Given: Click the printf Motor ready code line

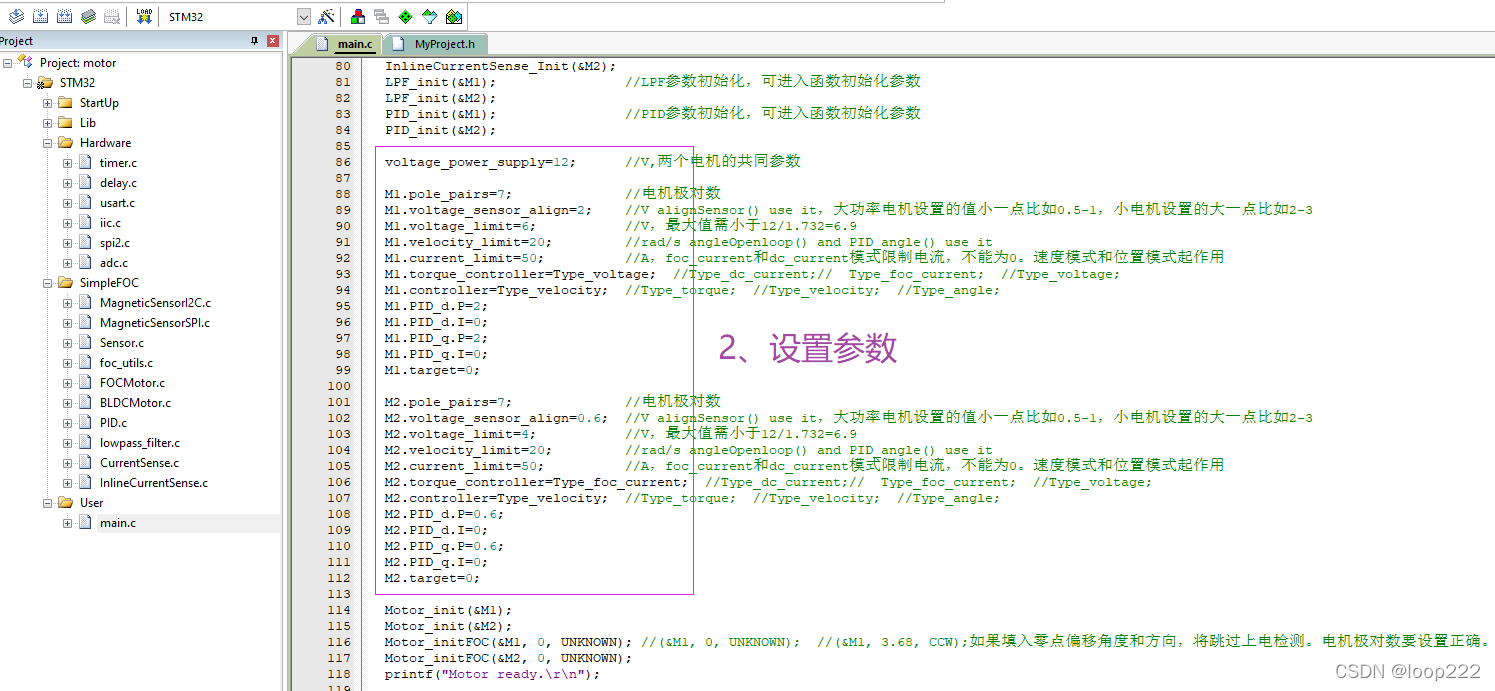Looking at the screenshot, I should 492,674.
